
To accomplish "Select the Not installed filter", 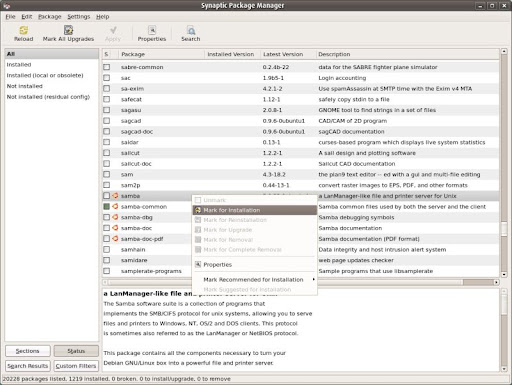I will coord(52,86).
